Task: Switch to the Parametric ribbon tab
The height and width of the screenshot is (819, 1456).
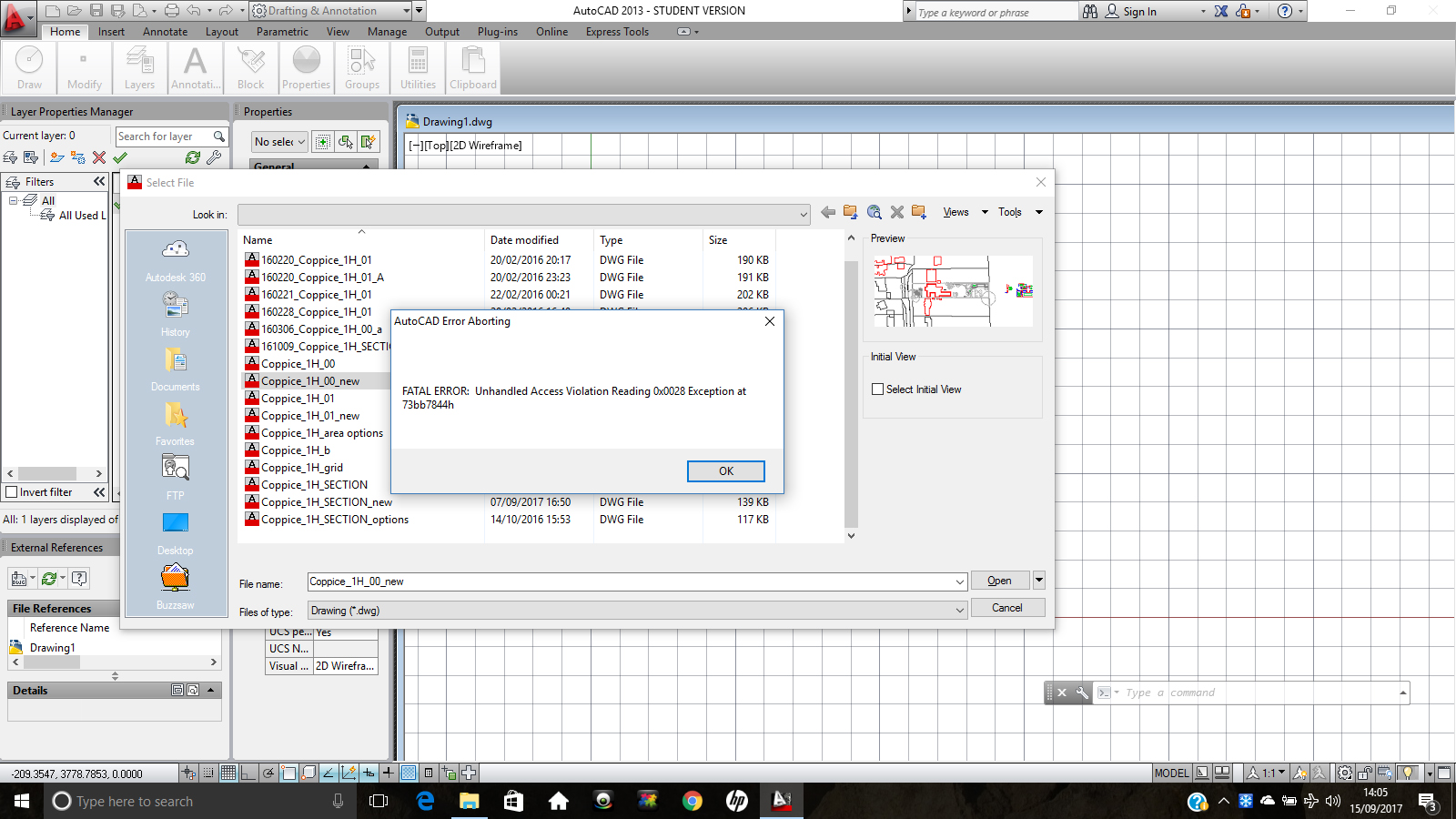Action: tap(282, 32)
